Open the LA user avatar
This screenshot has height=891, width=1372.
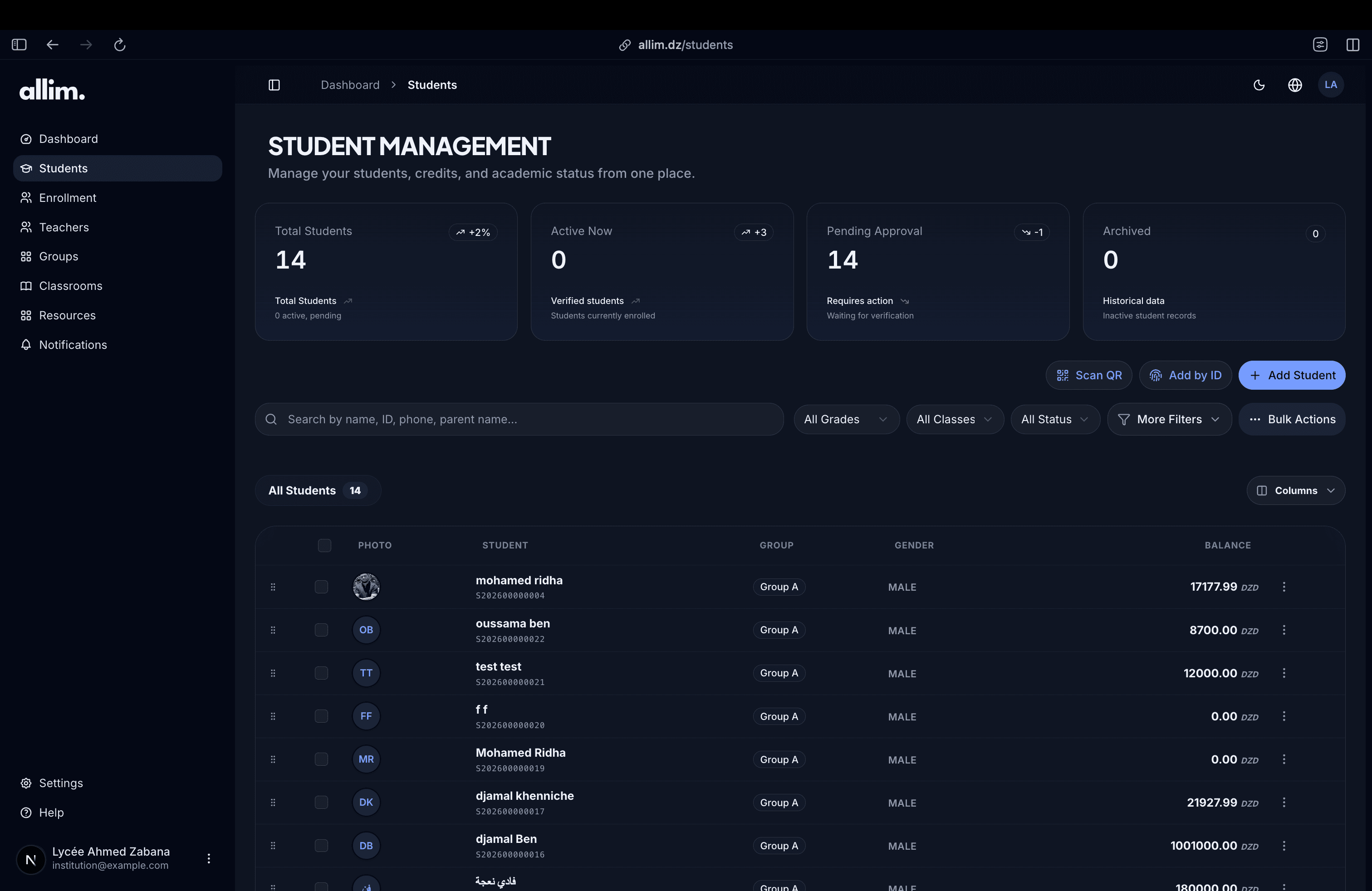click(x=1331, y=85)
